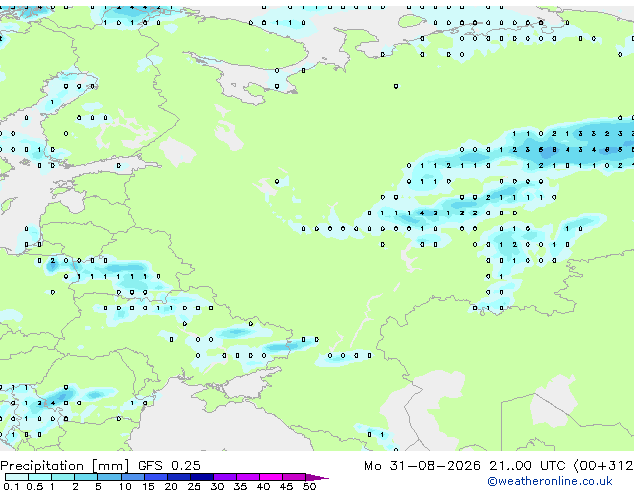
Task: Click the '40' legend scale label
Action: click(263, 486)
